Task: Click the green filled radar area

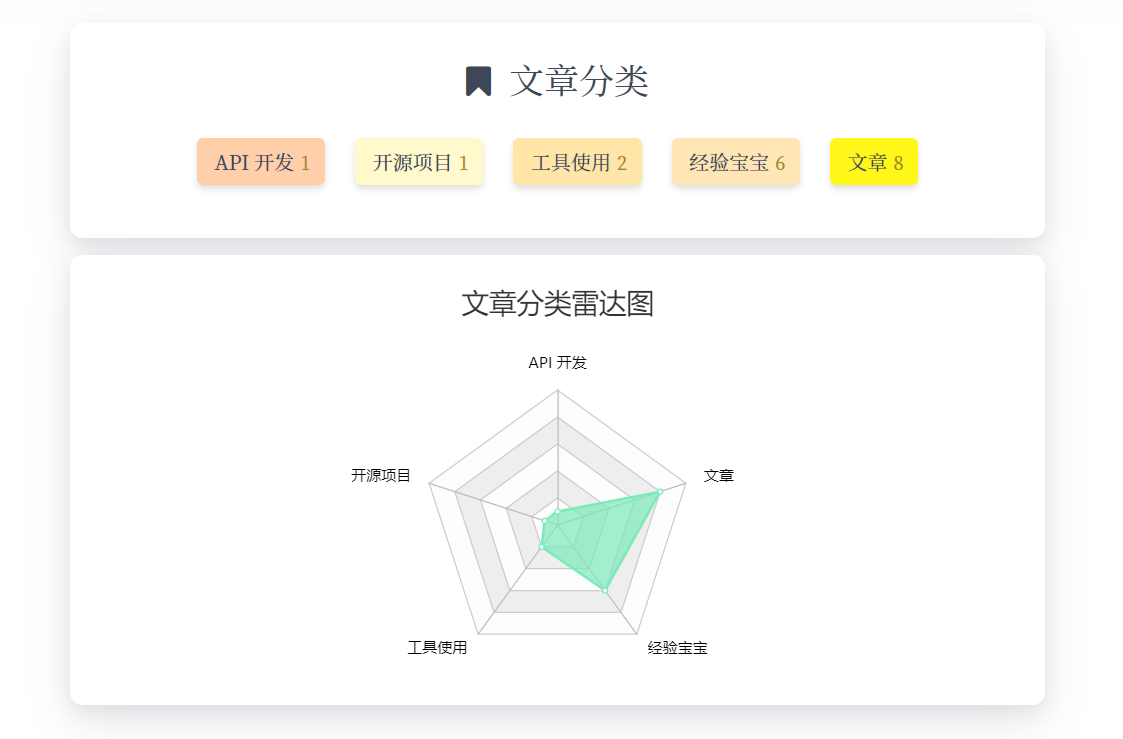Action: tap(600, 535)
